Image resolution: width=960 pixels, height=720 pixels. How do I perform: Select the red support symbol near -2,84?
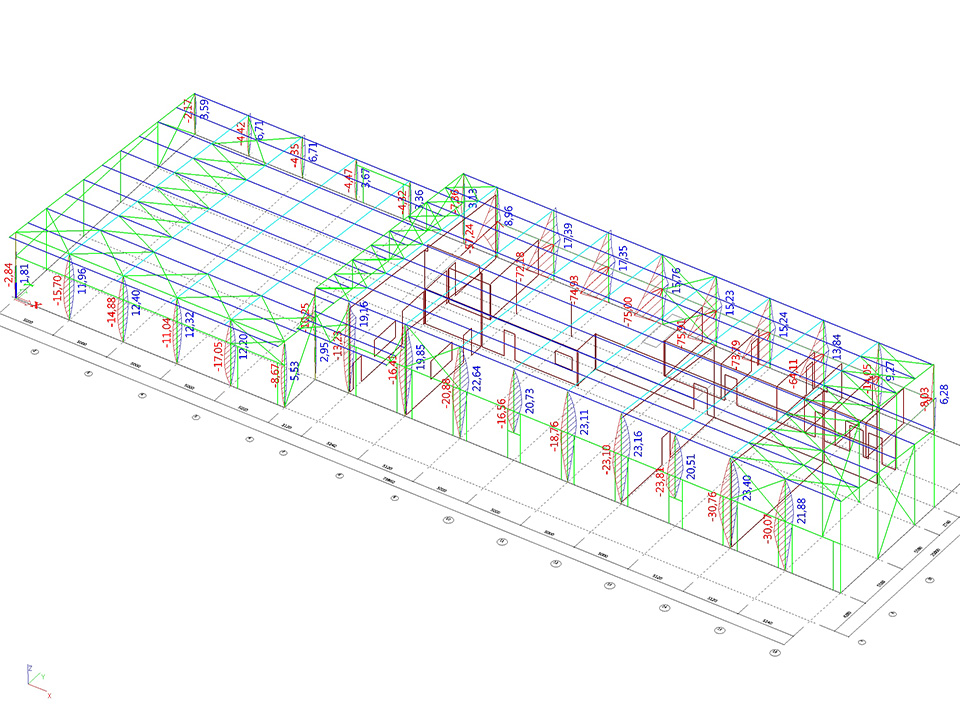coord(35,302)
